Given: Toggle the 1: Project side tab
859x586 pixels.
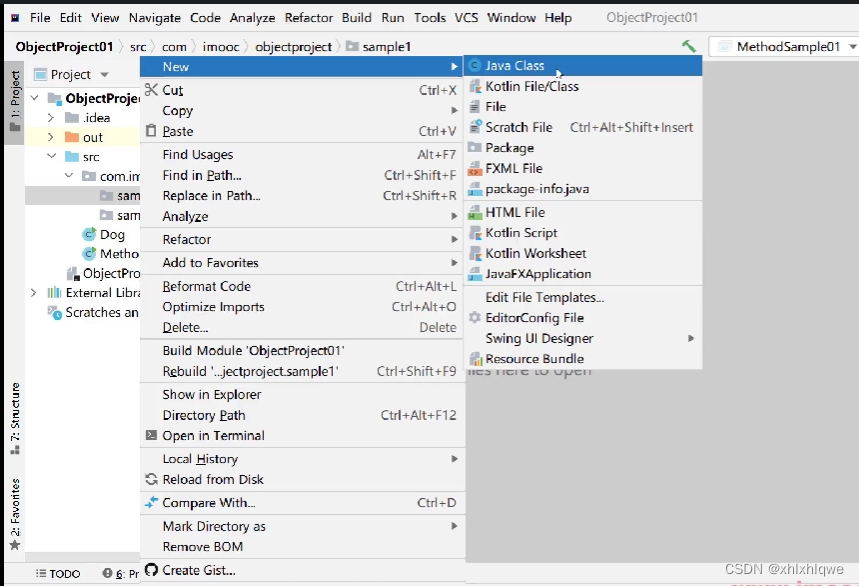Looking at the screenshot, I should click(x=15, y=101).
